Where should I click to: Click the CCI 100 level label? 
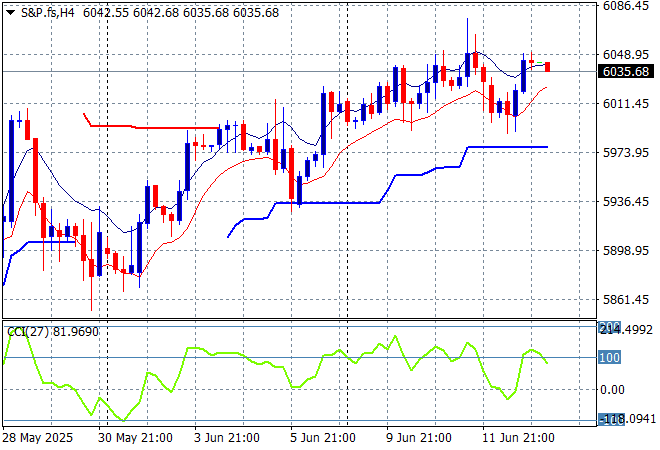tap(609, 358)
